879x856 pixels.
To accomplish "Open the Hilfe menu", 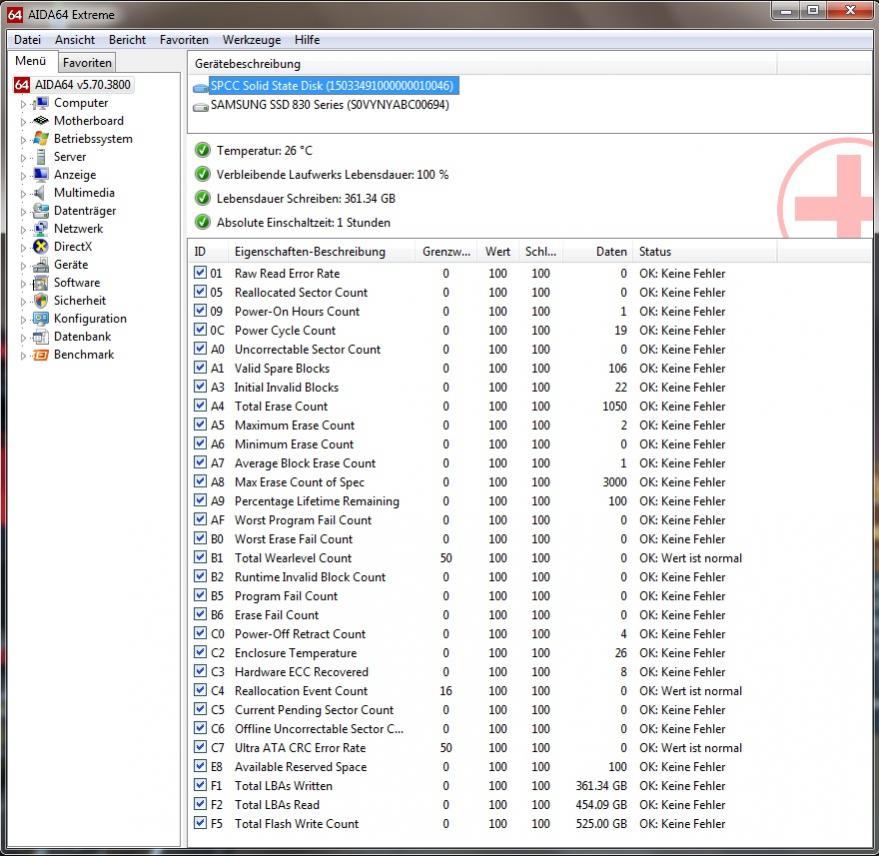I will pos(307,40).
